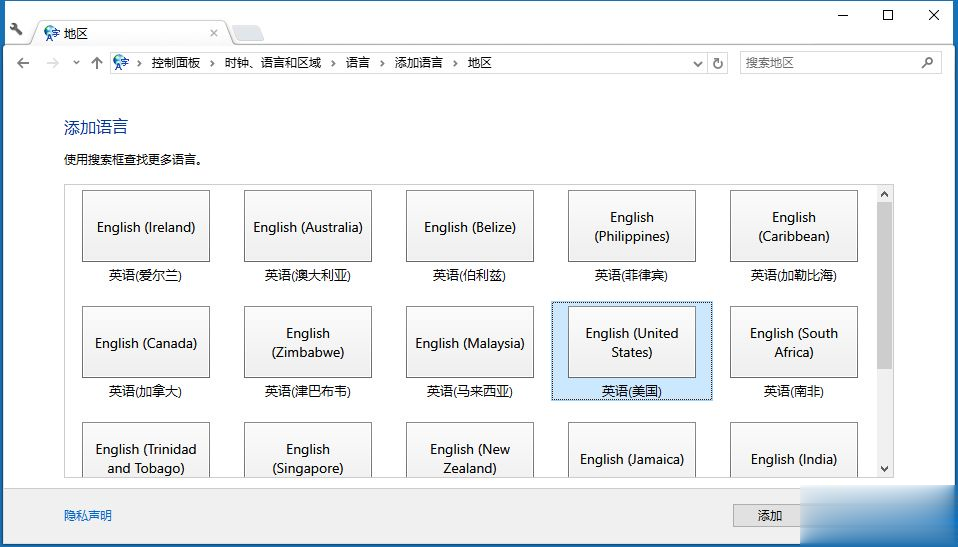Close the 地区 tab
Screen dimensions: 958x547
click(x=214, y=33)
